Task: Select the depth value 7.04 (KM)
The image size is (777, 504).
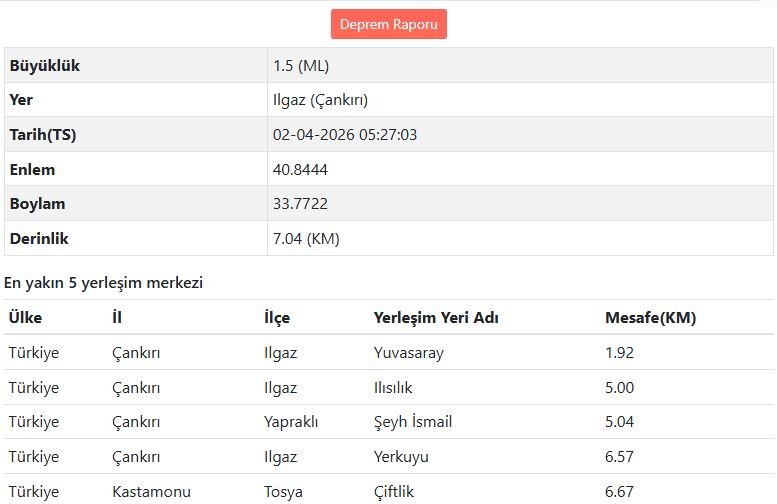Action: 308,238
